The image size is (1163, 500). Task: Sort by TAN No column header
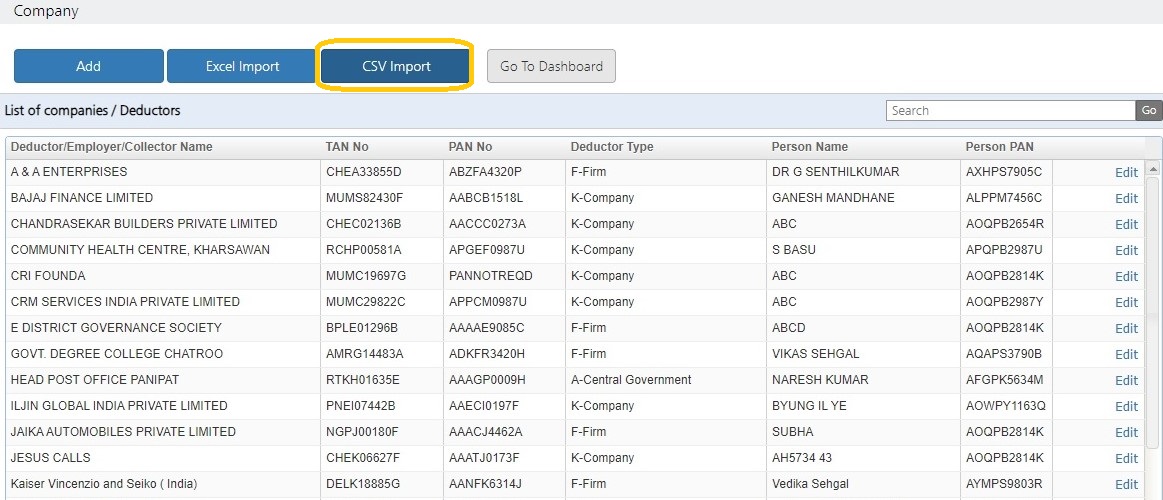tap(347, 147)
